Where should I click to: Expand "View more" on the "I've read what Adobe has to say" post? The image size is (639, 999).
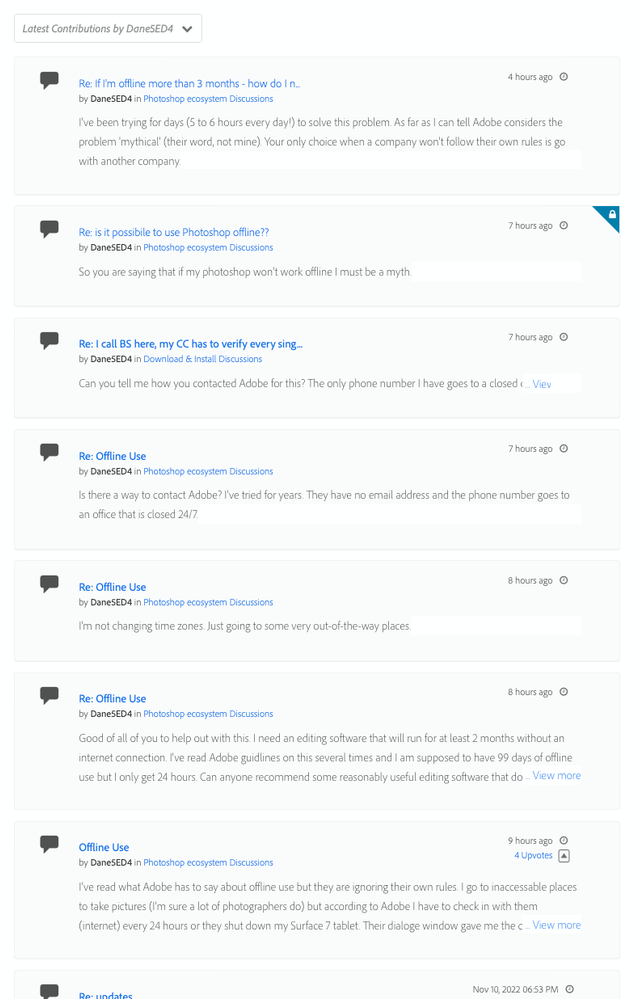[x=556, y=925]
